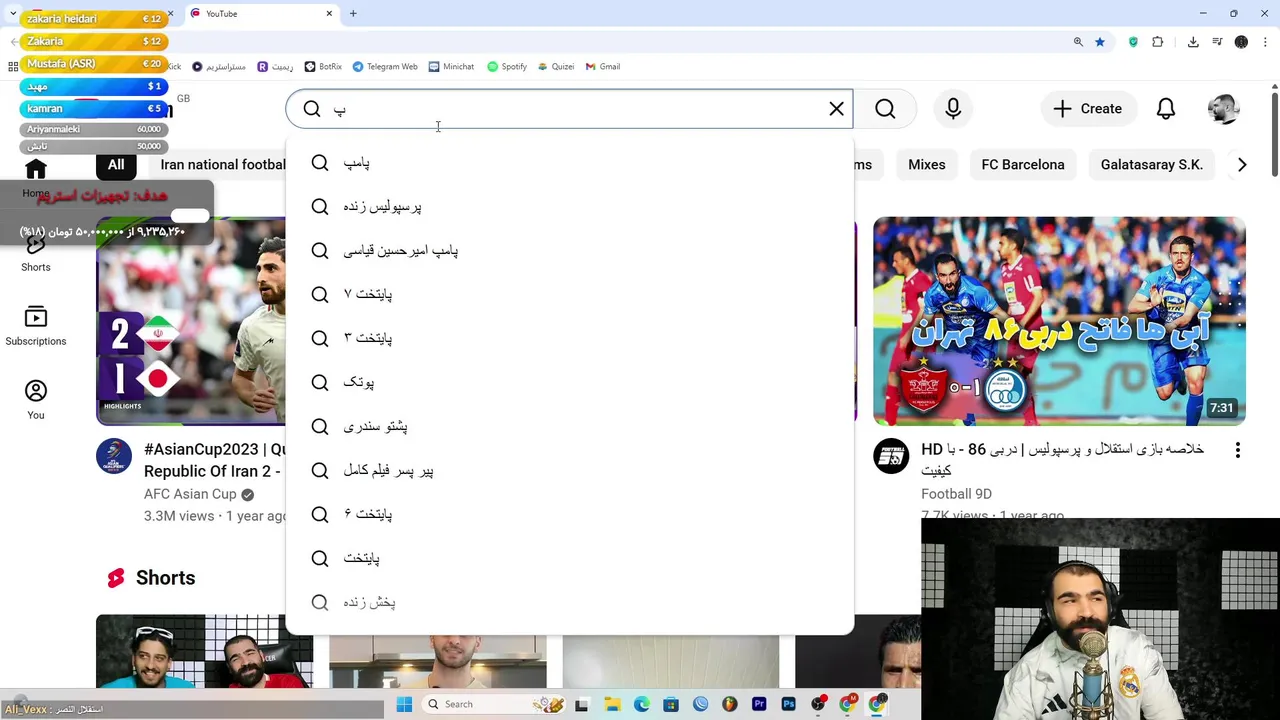
Task: Select the All filter chip
Action: click(x=116, y=165)
